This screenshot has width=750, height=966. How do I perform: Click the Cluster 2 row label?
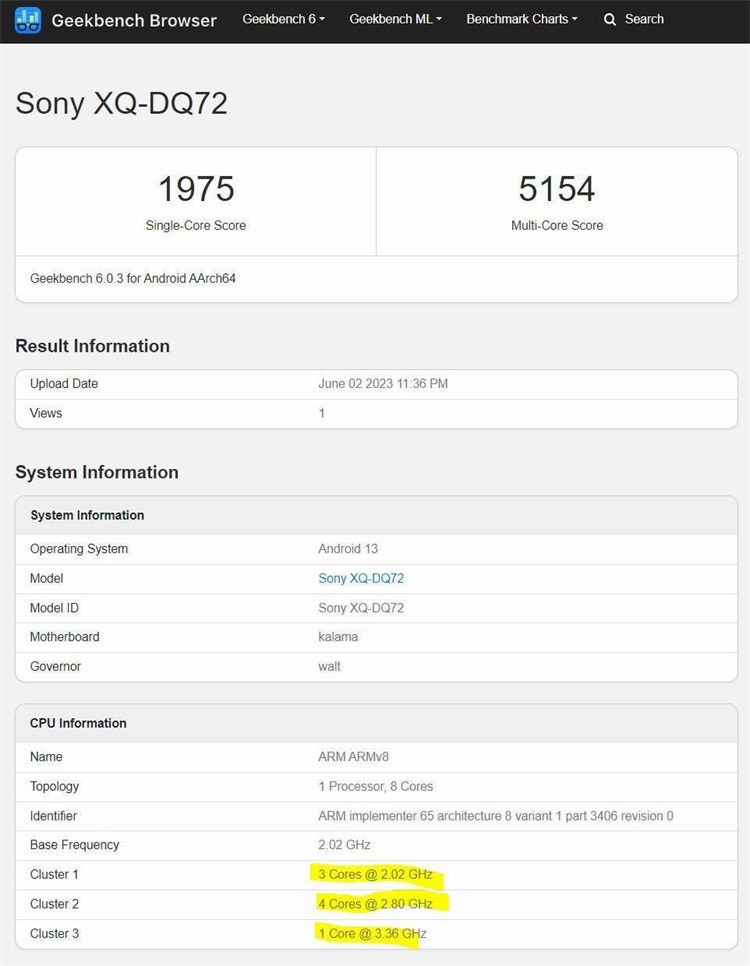[x=54, y=904]
